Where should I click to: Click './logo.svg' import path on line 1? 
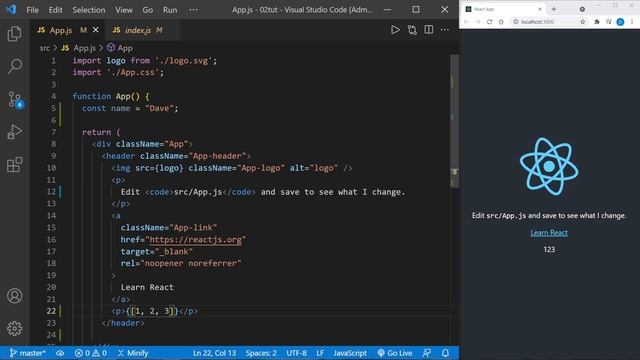click(183, 60)
